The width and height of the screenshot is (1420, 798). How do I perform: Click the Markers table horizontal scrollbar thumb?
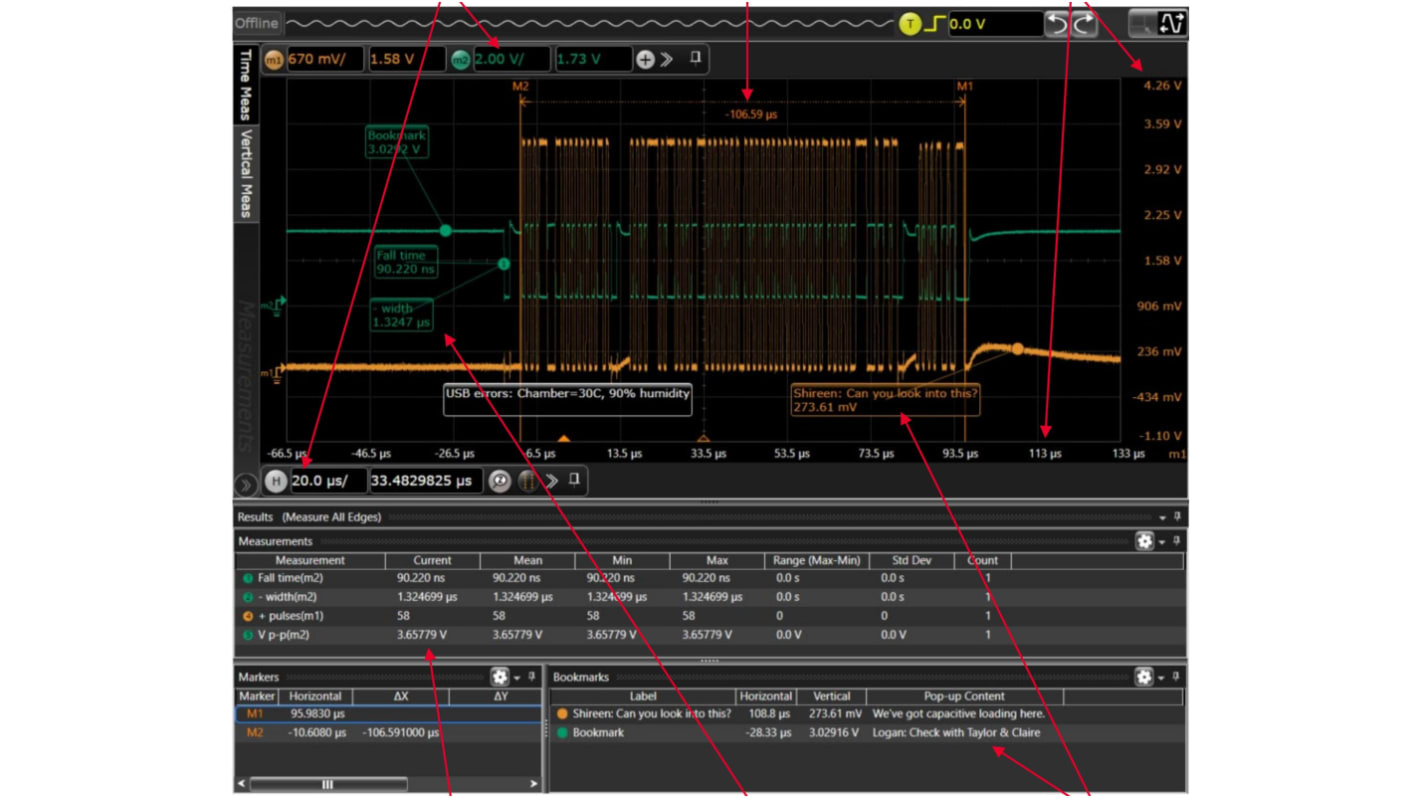click(328, 784)
